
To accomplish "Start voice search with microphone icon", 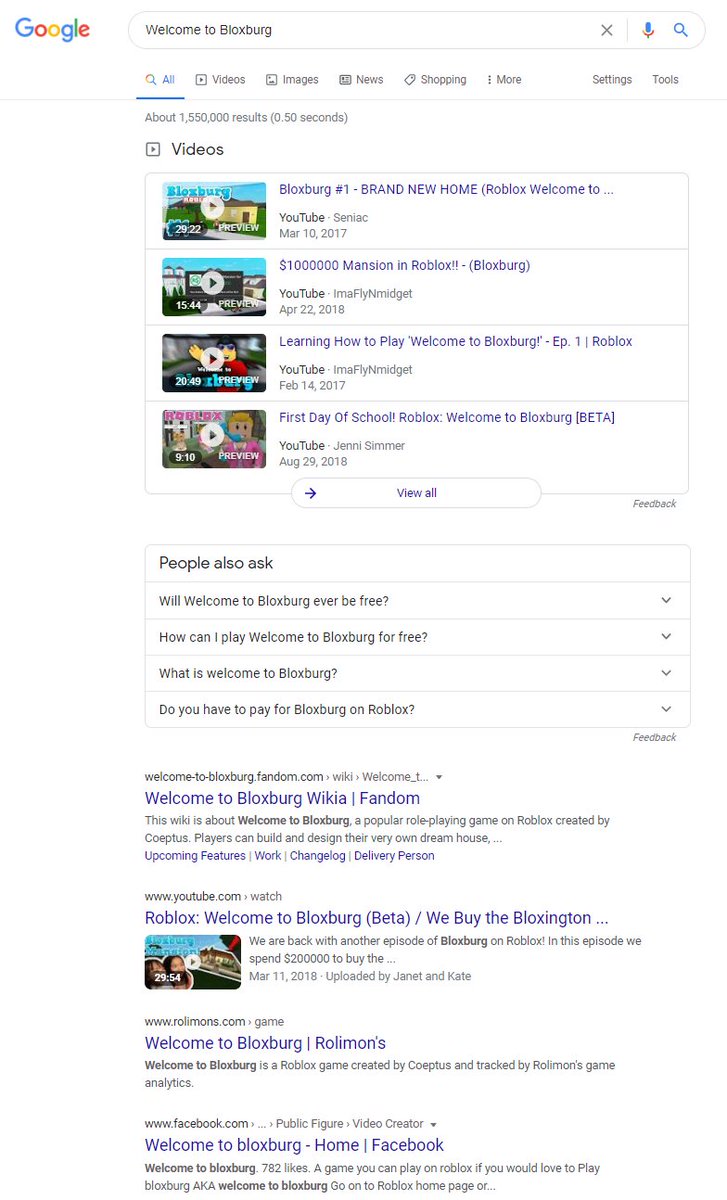I will pos(648,30).
